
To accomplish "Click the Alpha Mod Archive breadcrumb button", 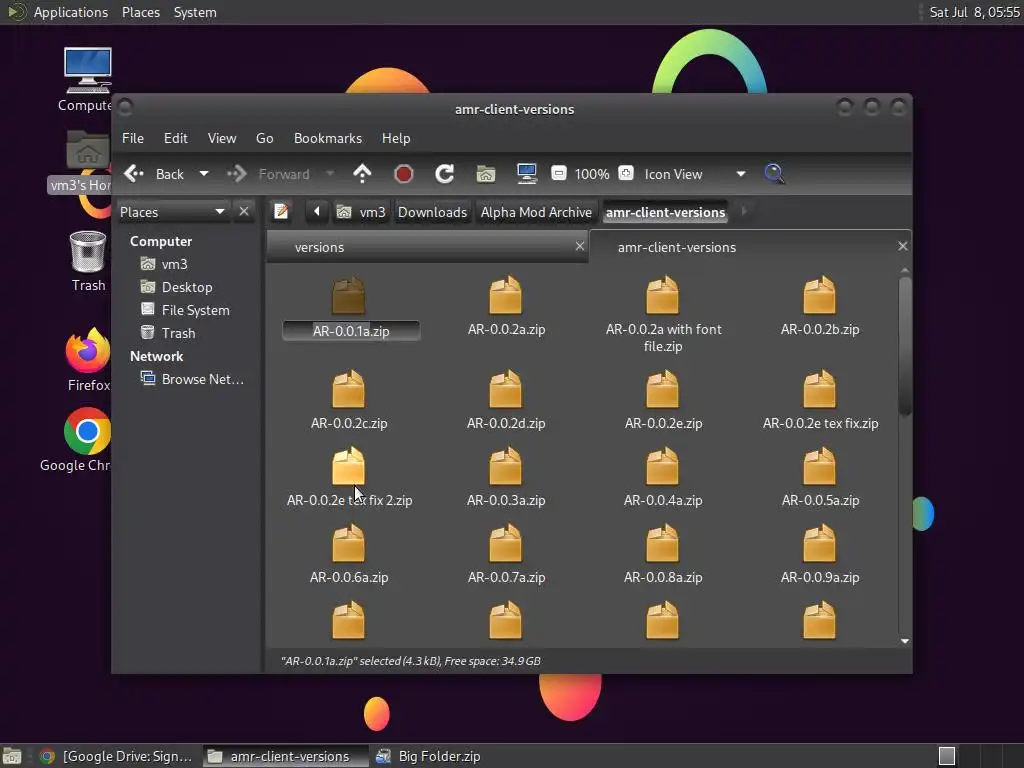I will click(x=536, y=212).
